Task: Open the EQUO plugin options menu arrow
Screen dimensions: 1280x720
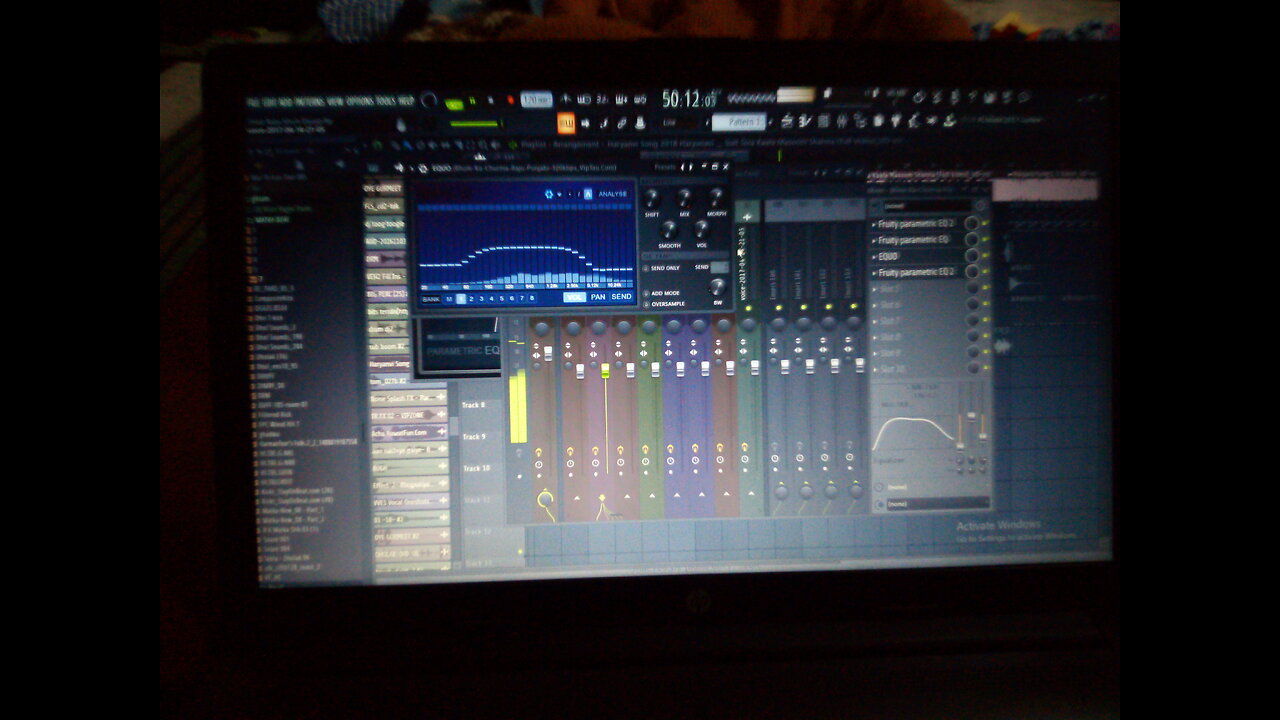Action: 411,168
